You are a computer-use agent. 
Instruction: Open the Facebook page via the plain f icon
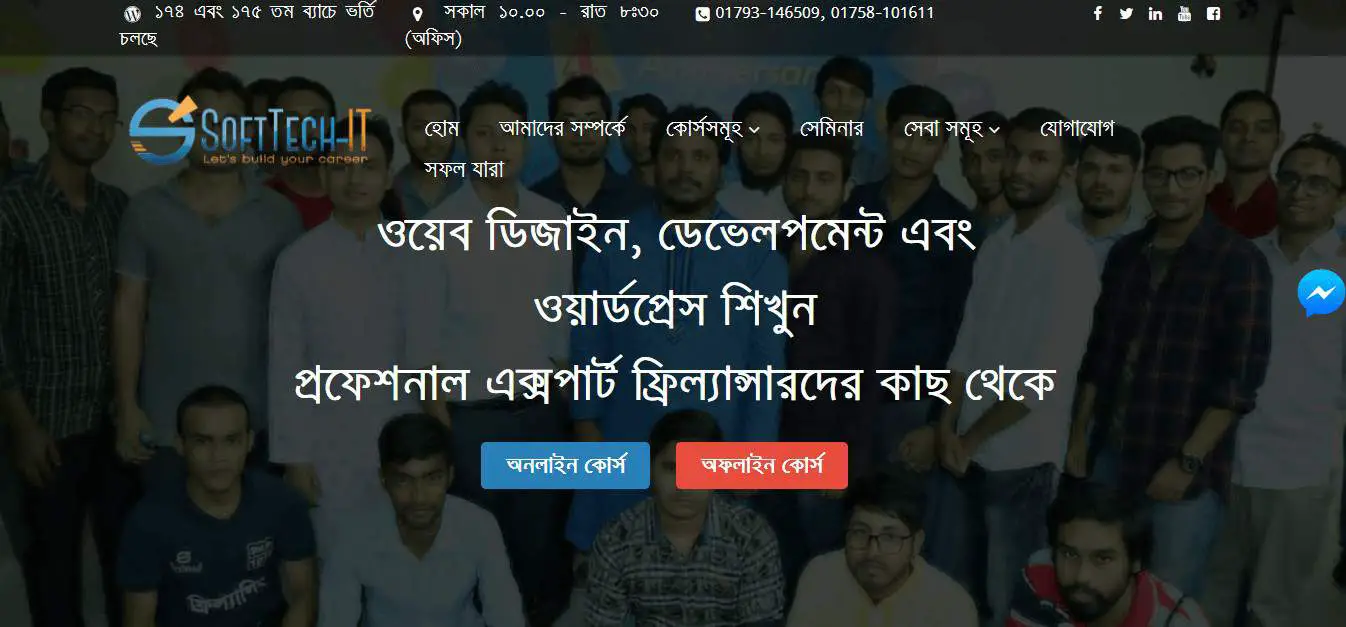click(1098, 14)
